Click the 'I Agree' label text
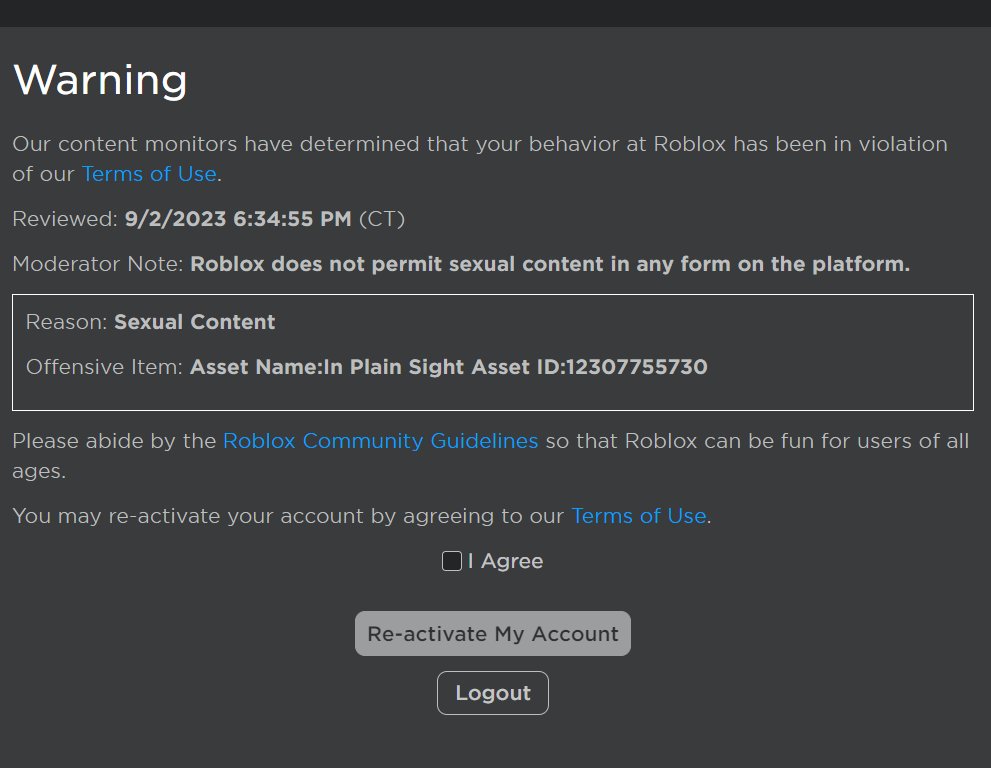The image size is (991, 768). click(x=506, y=561)
